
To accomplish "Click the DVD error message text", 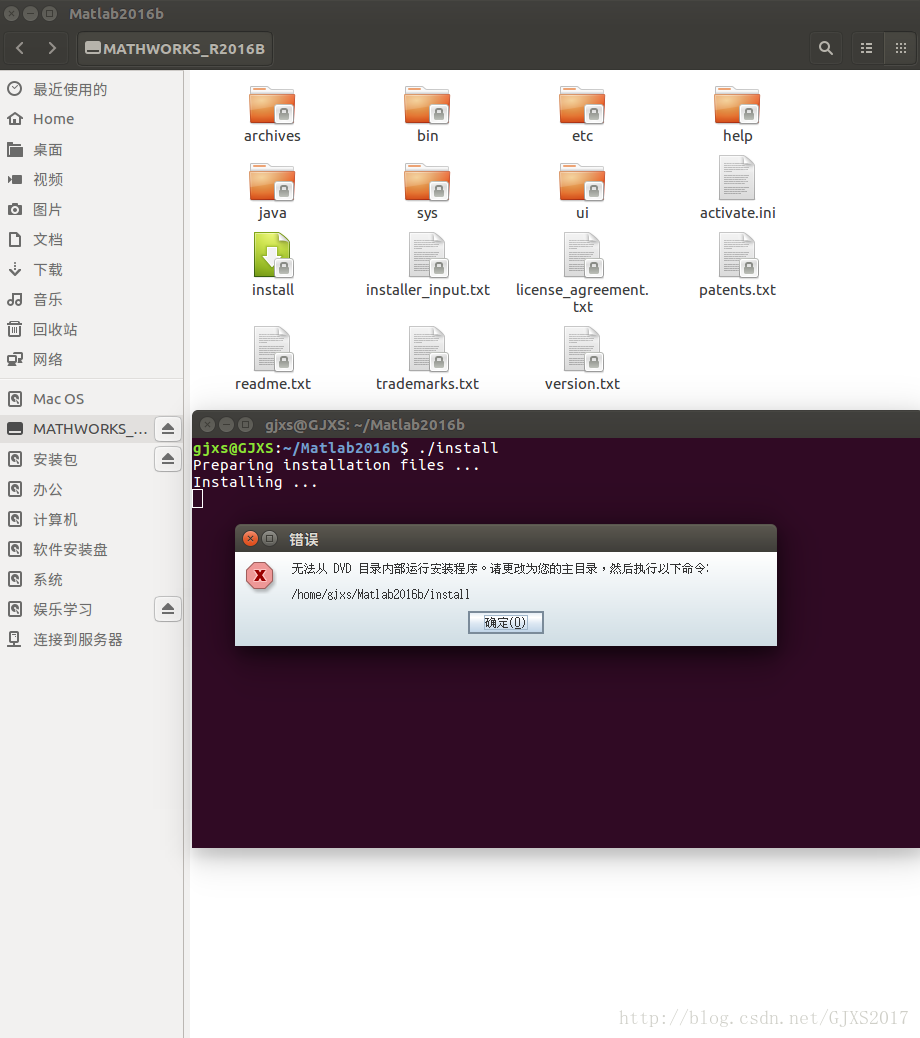I will (500, 569).
